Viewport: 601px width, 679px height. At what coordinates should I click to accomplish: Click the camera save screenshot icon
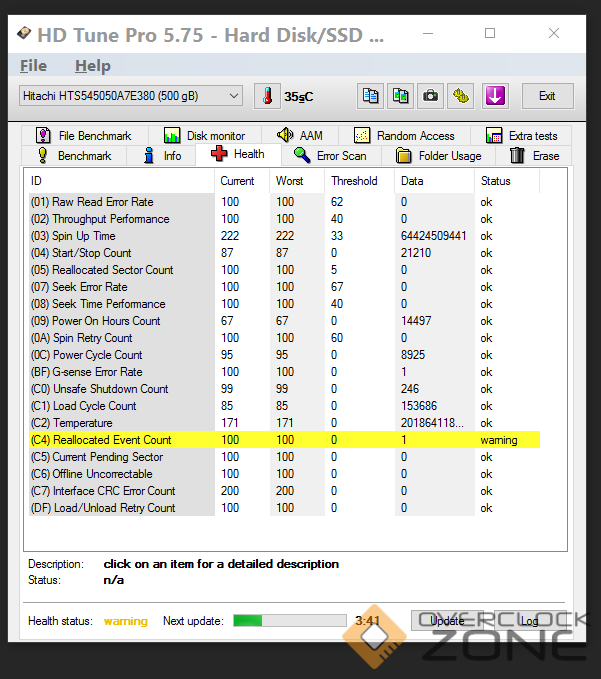pyautogui.click(x=430, y=96)
